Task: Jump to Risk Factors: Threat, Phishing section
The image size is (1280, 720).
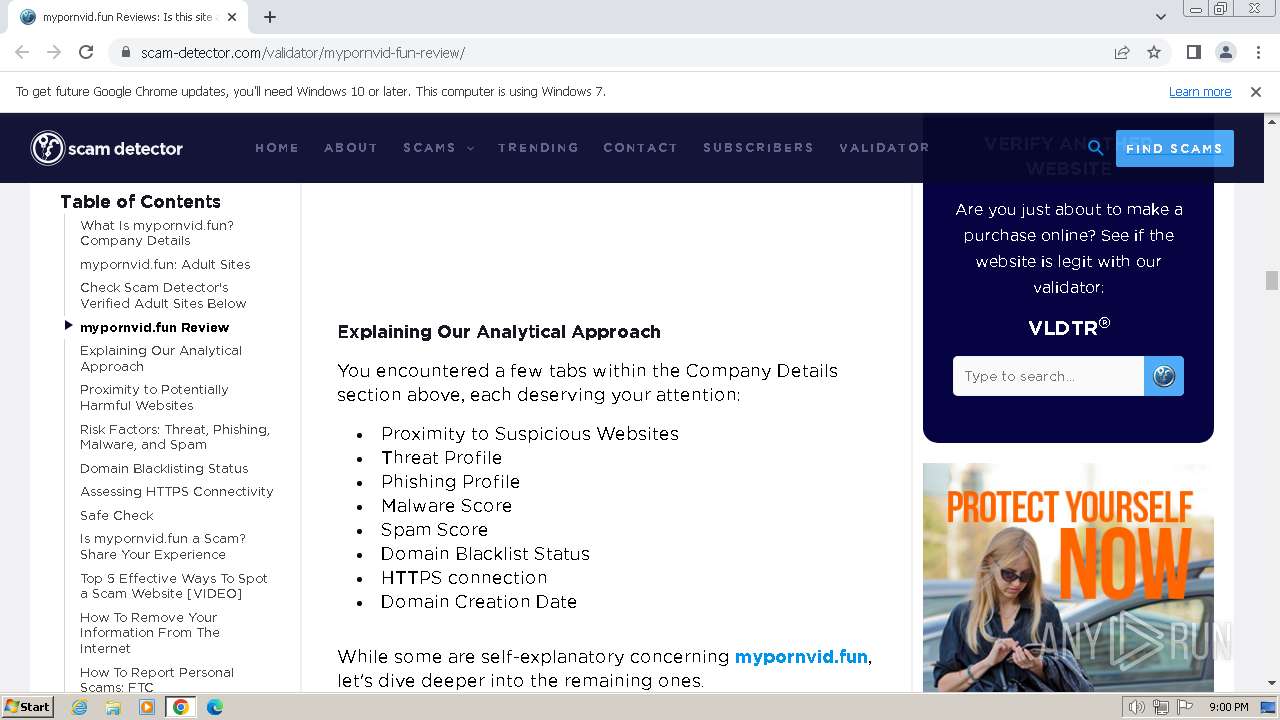Action: [175, 437]
